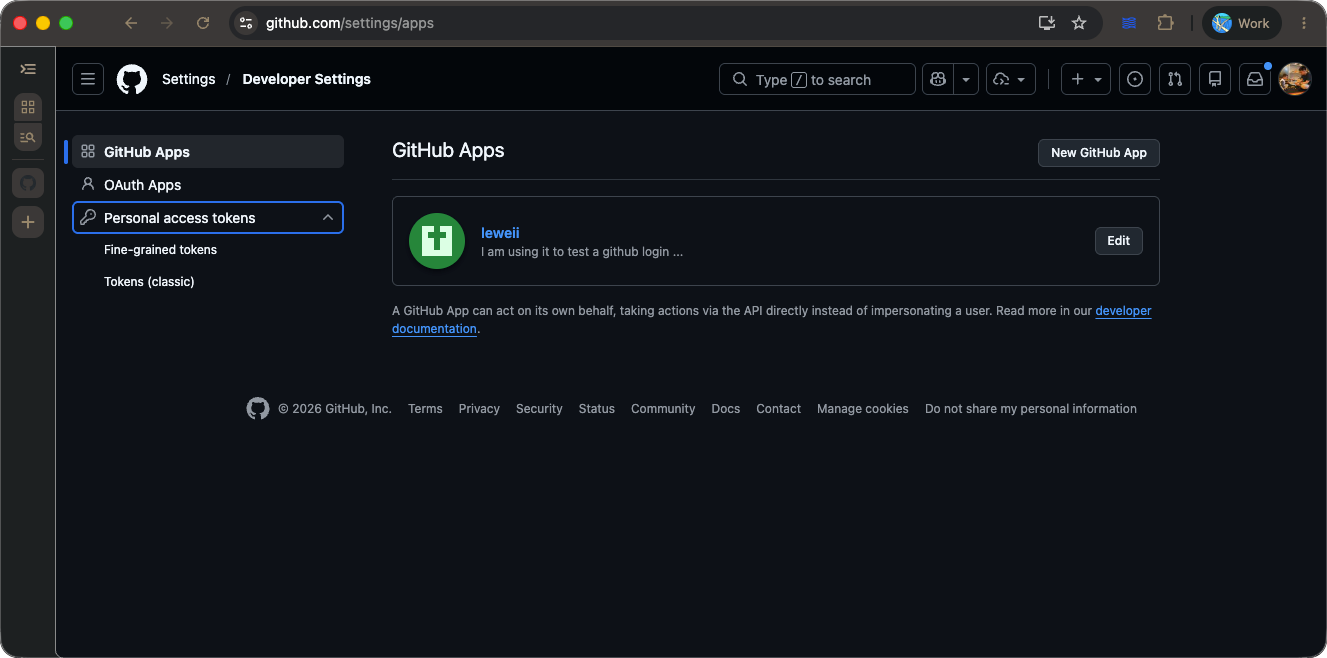
Task: Click the address bar URL github.com/settings/apps
Action: click(x=350, y=23)
